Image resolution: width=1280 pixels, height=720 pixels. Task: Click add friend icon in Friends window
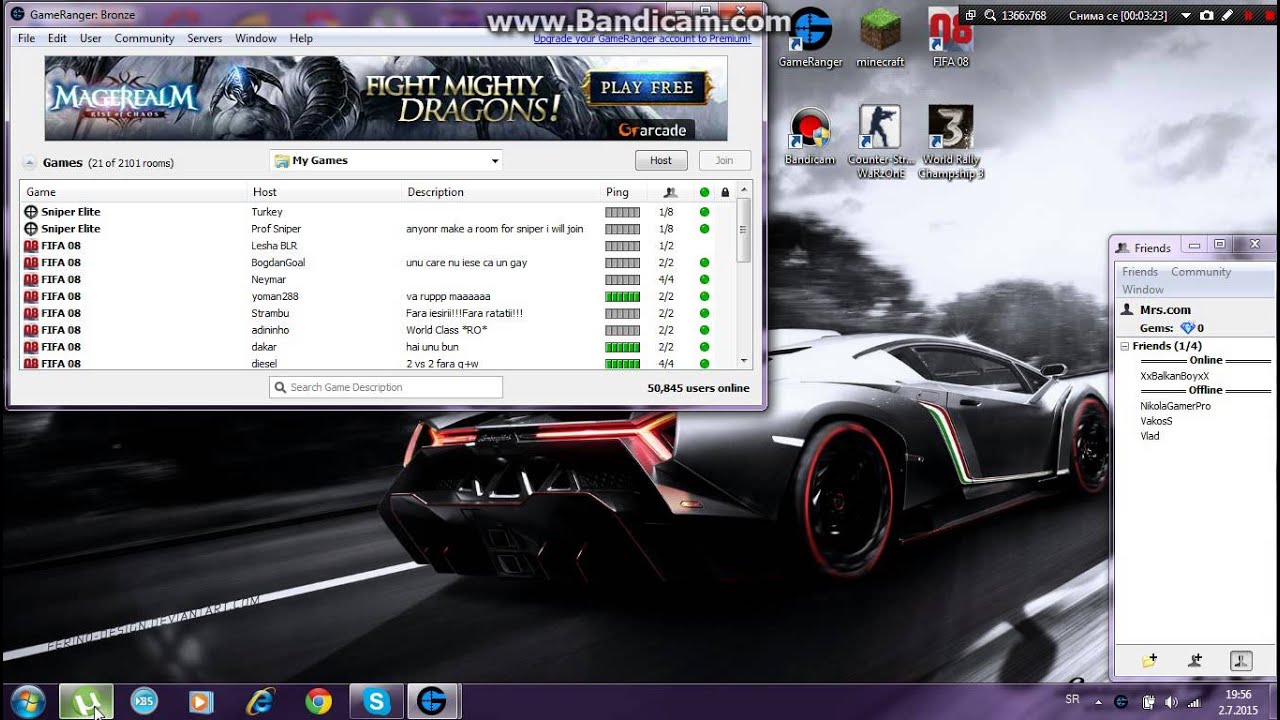(1195, 660)
